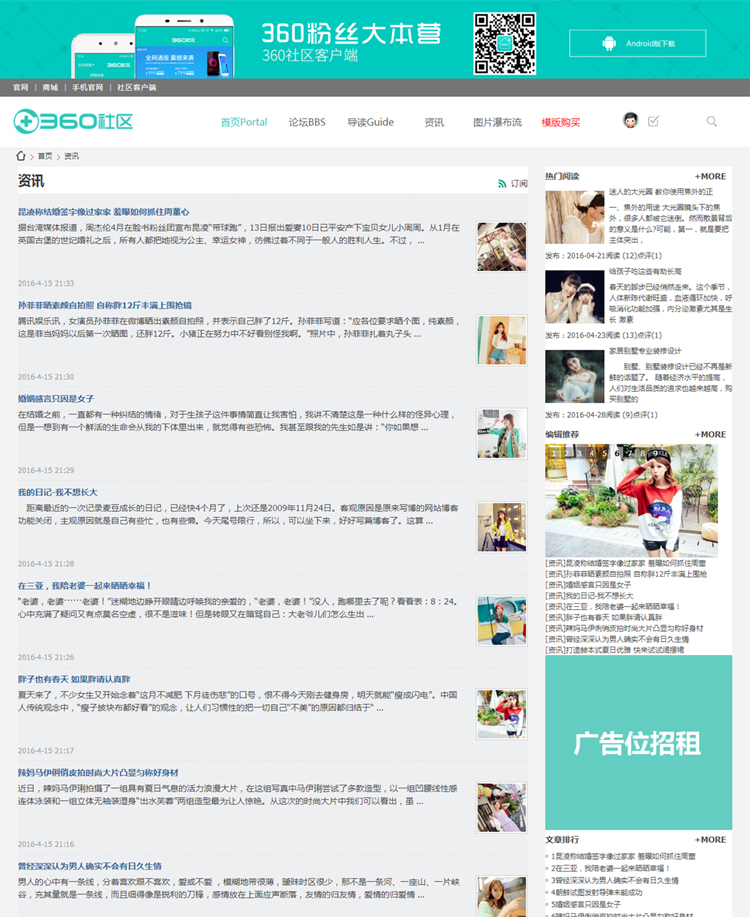Click the 360社区 logo
Image resolution: width=750 pixels, height=917 pixels.
[73, 122]
